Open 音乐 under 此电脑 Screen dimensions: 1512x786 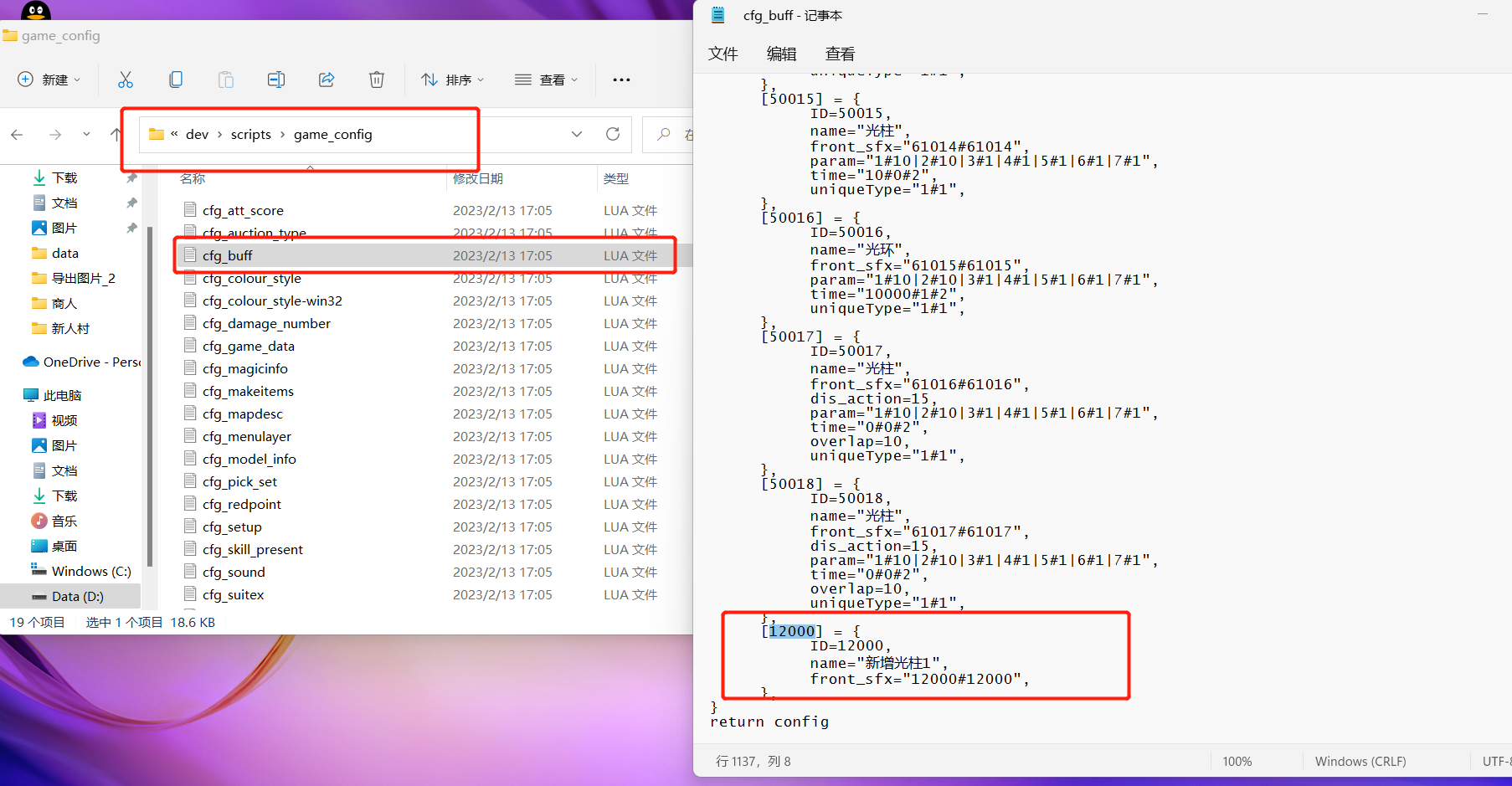click(64, 521)
